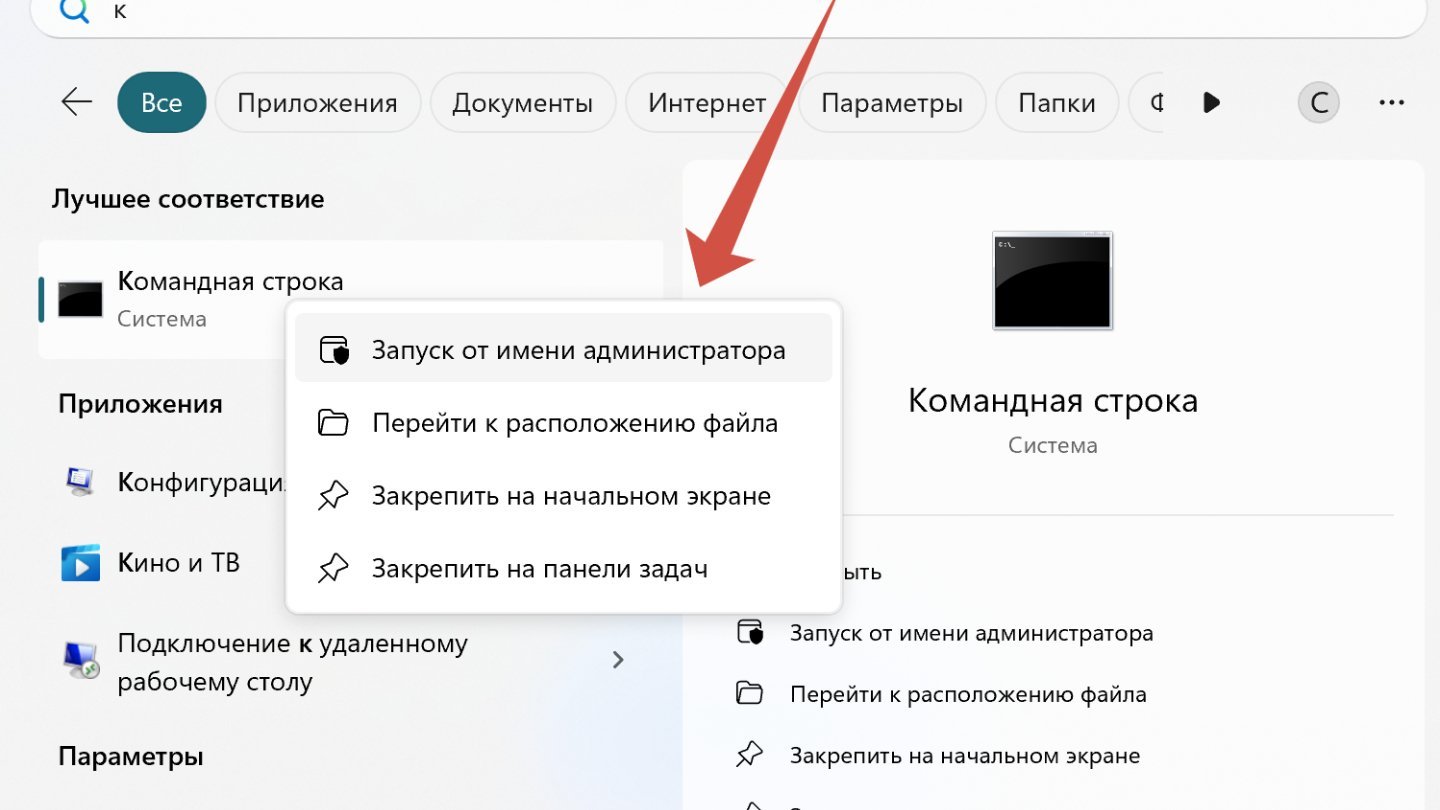Choose Закрепить на панели задач in context menu
The image size is (1440, 810).
pyautogui.click(x=564, y=569)
